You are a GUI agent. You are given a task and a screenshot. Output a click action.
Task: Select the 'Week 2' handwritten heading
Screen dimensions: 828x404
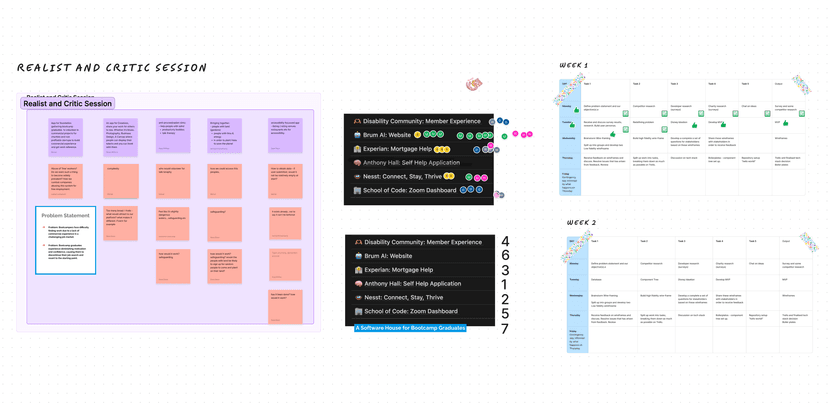click(581, 223)
